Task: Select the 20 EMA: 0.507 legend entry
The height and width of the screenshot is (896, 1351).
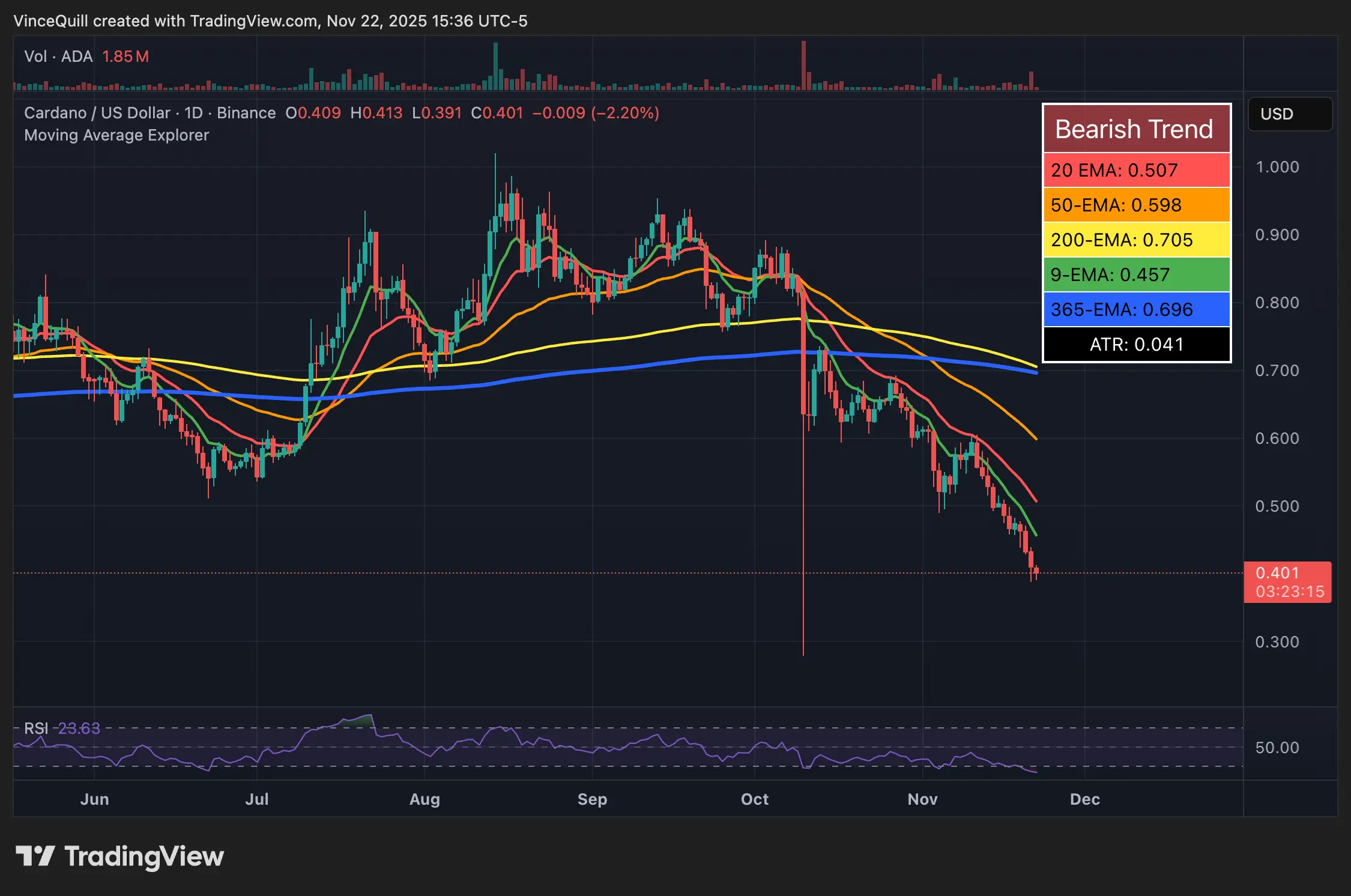Action: [1114, 171]
